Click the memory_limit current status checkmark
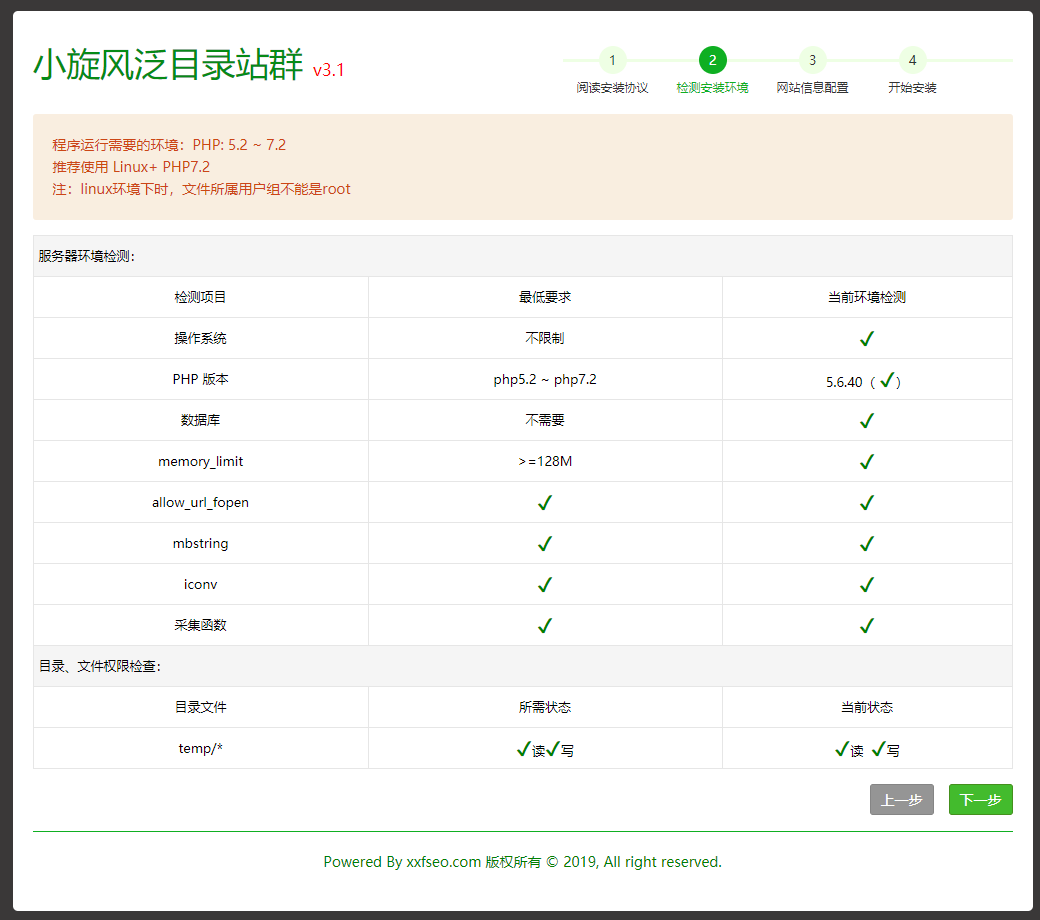Image resolution: width=1040 pixels, height=920 pixels. click(866, 461)
